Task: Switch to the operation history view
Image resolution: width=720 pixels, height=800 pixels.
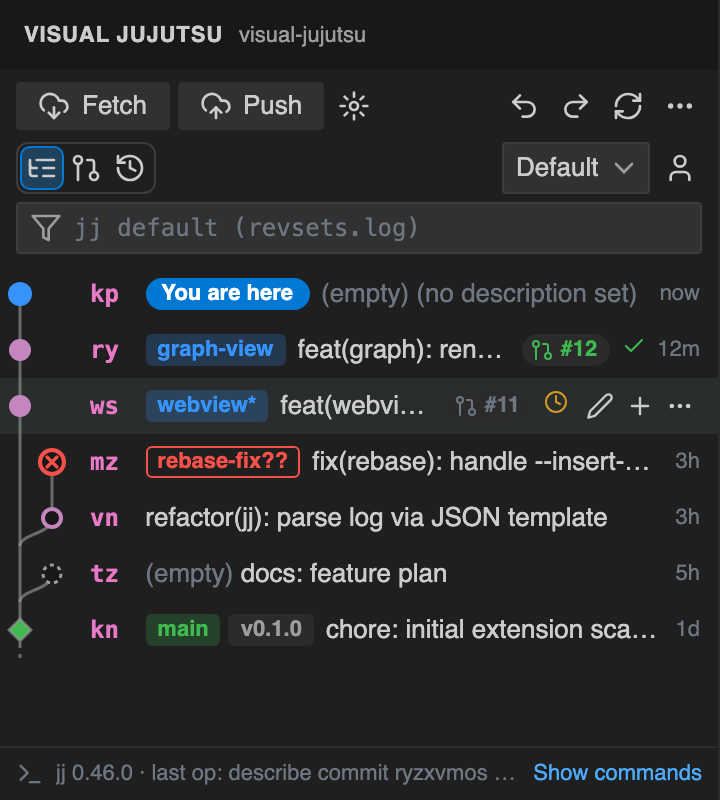Action: pos(130,168)
